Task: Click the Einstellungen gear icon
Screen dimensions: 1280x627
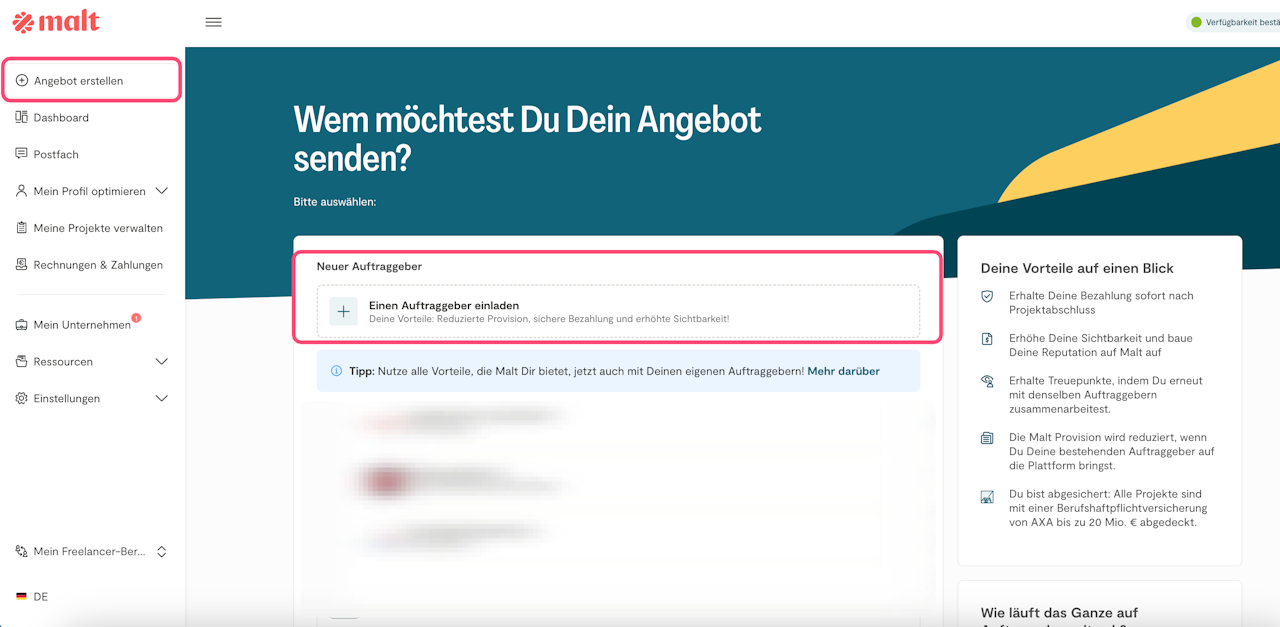Action: [22, 398]
